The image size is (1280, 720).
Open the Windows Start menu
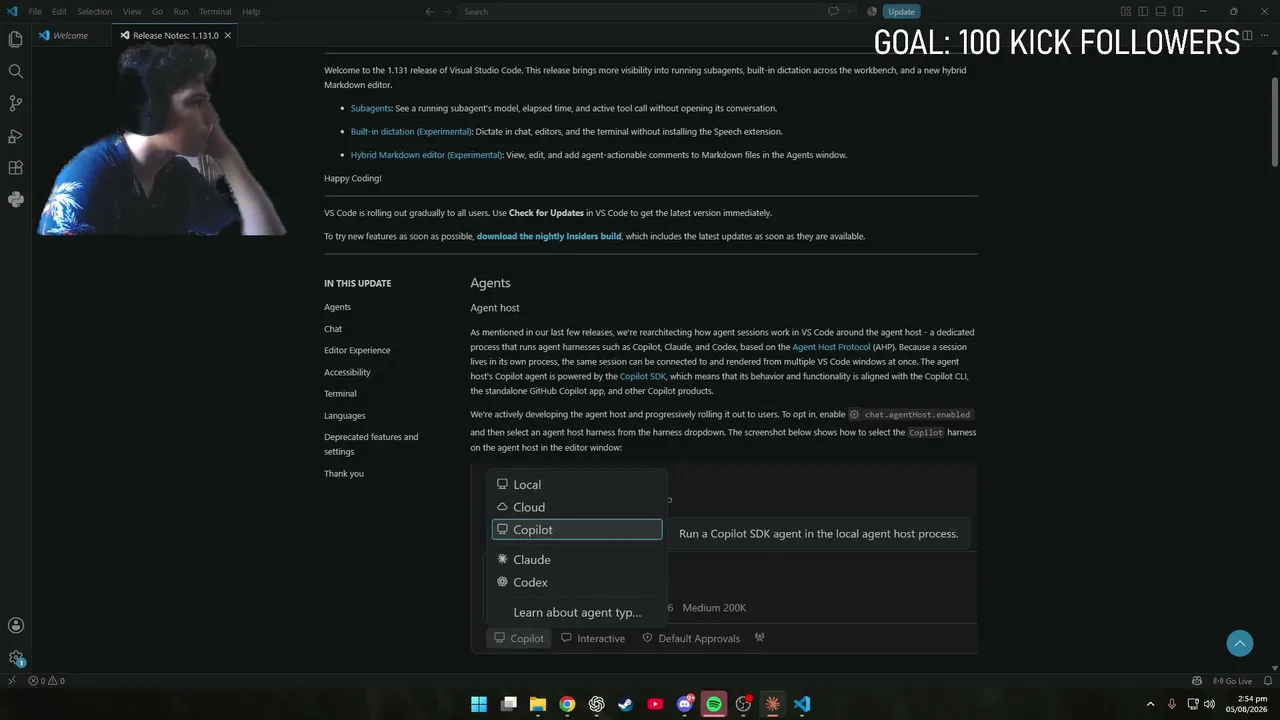click(x=479, y=704)
